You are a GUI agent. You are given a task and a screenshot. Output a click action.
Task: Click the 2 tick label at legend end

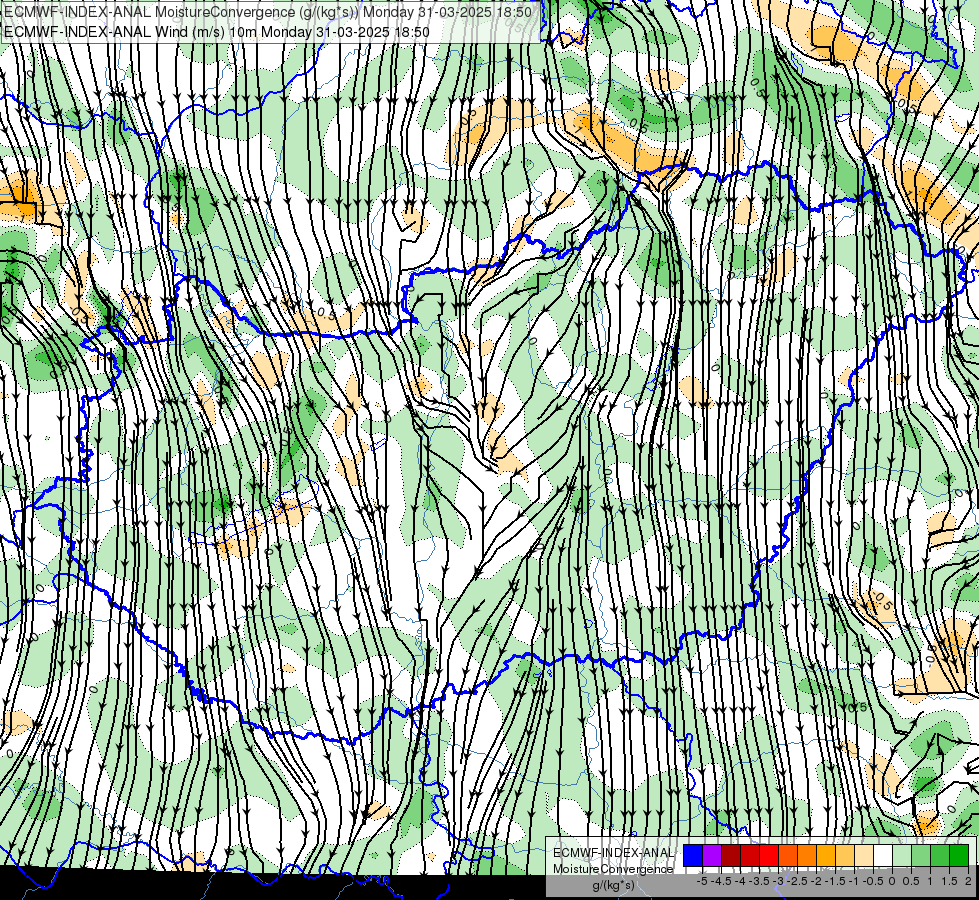click(968, 881)
